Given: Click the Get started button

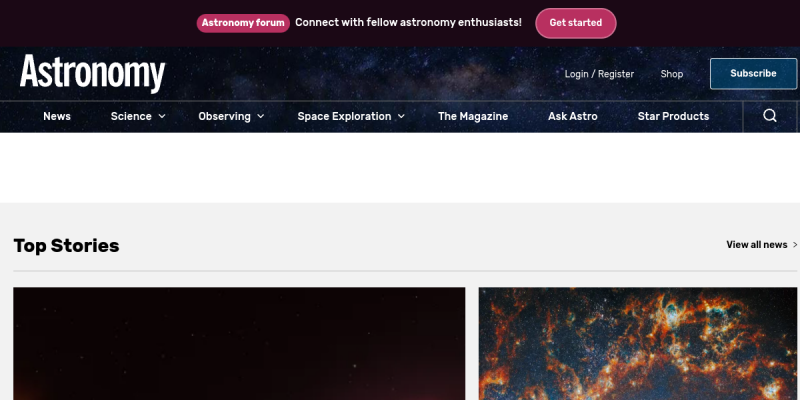Looking at the screenshot, I should tap(576, 23).
